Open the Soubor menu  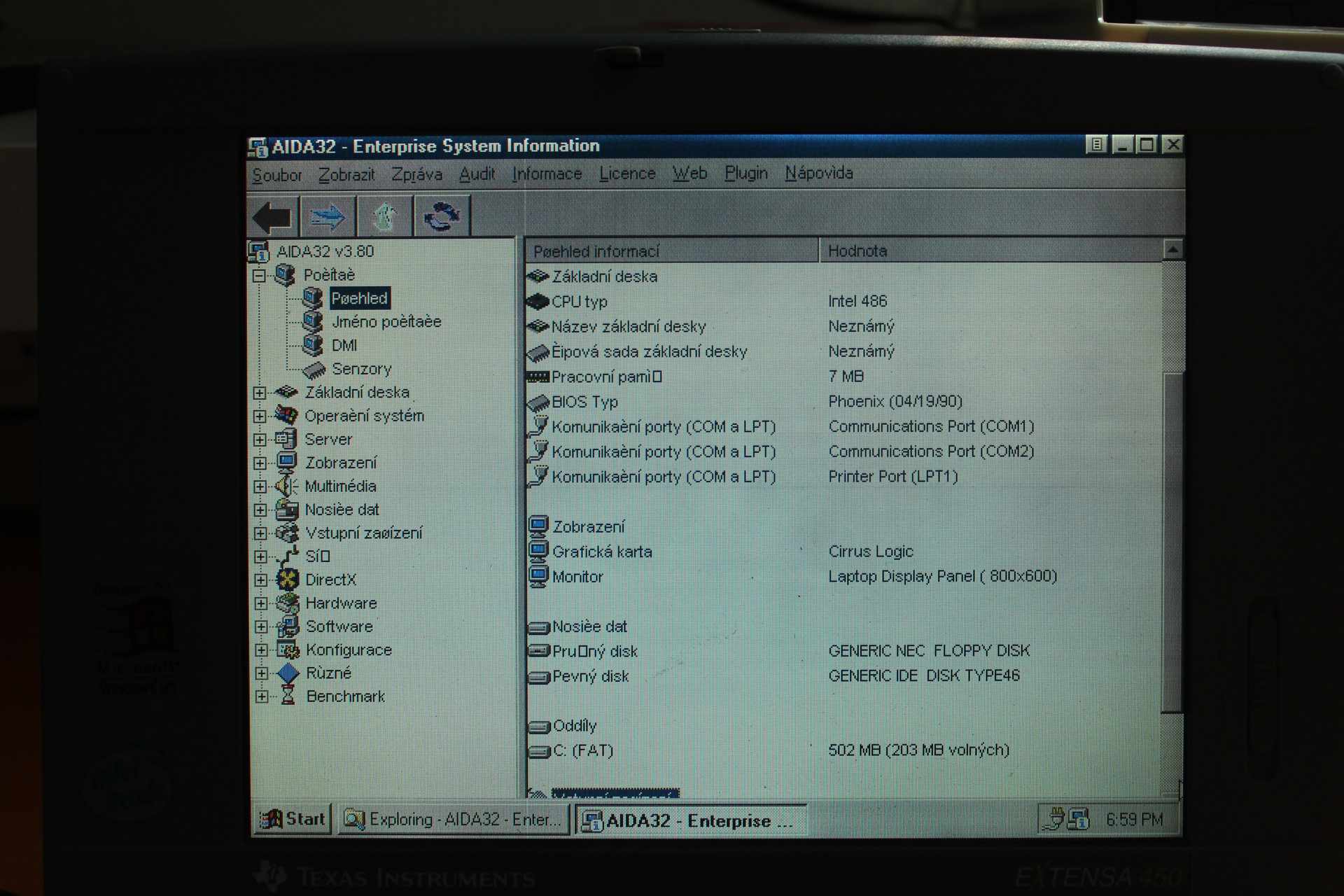point(277,175)
